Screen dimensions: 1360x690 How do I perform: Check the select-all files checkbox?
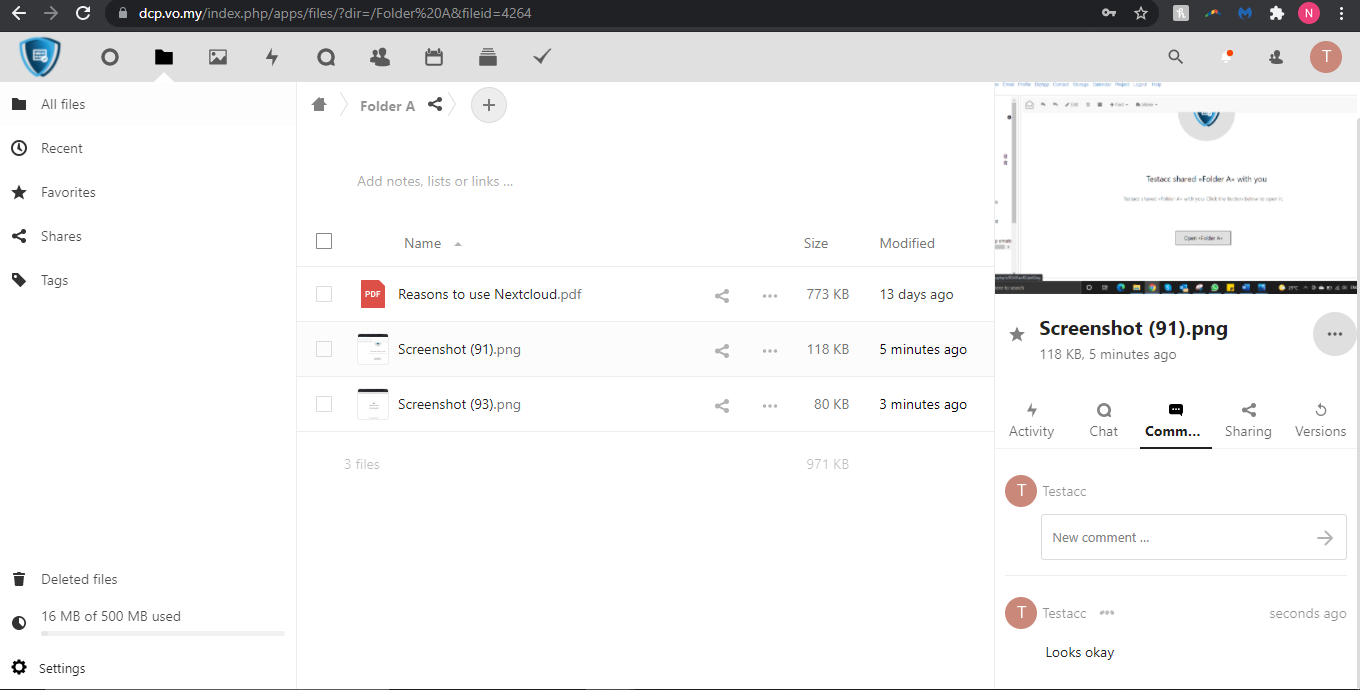coord(324,241)
